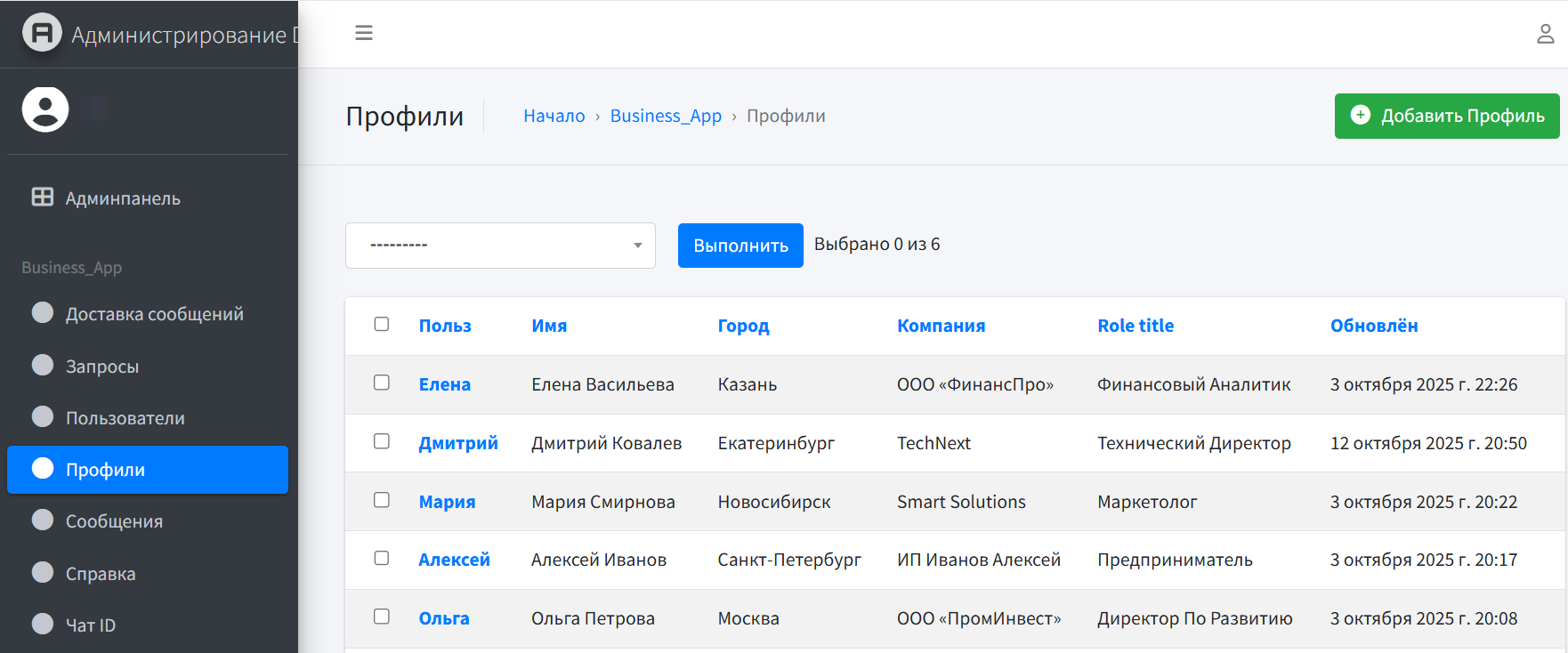Screen dimensions: 1568x653
Task: Select the checkbox for Мария row
Action: [x=382, y=500]
